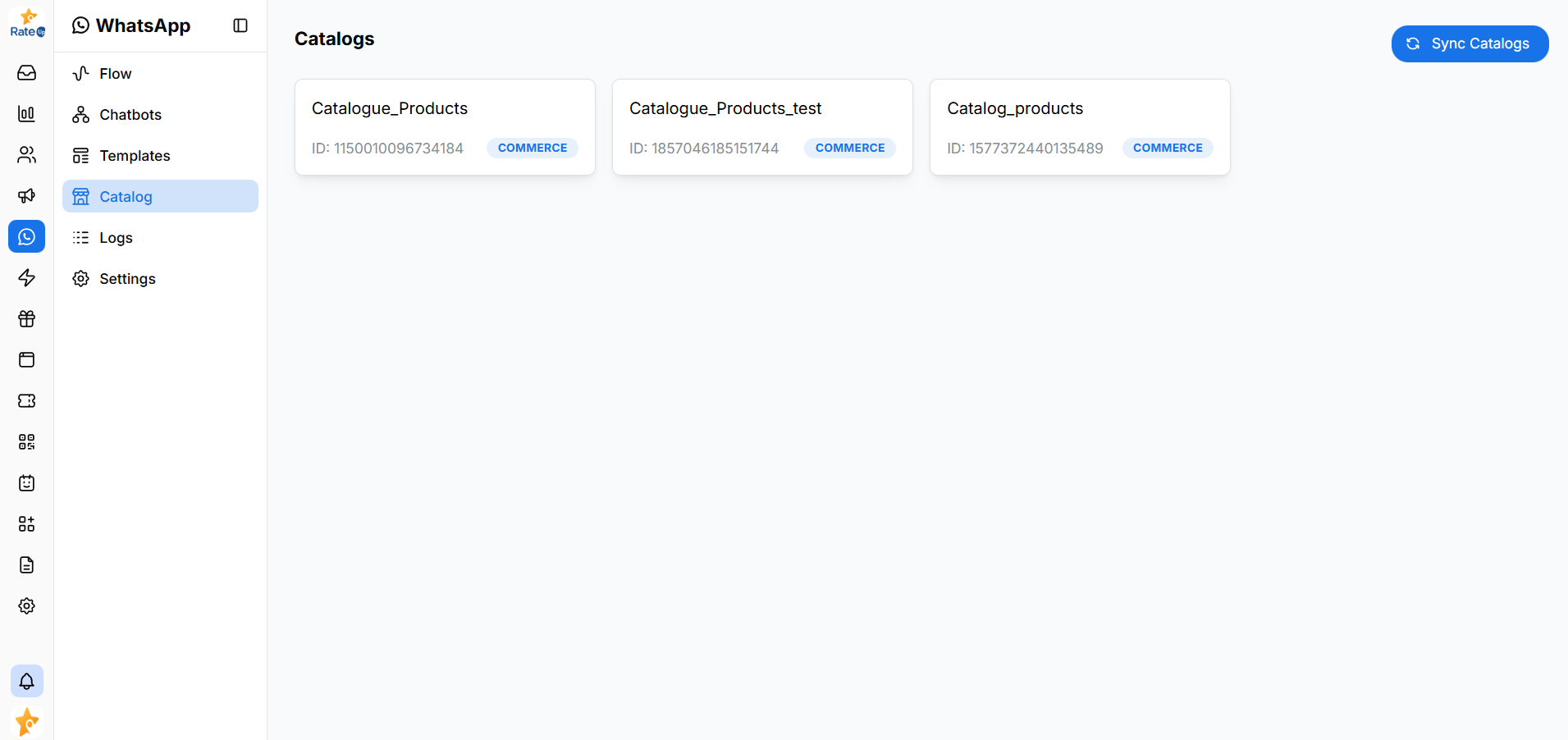Select the COMMERCE badge on Catalog_products
Viewport: 1568px width, 740px height.
coord(1168,148)
